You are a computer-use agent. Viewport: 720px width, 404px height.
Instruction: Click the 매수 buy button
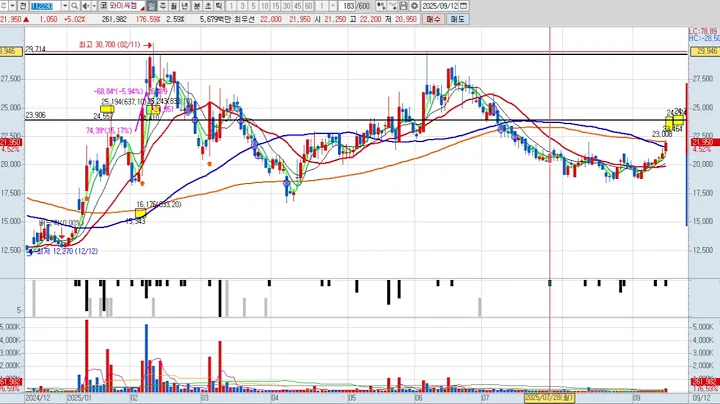433,19
